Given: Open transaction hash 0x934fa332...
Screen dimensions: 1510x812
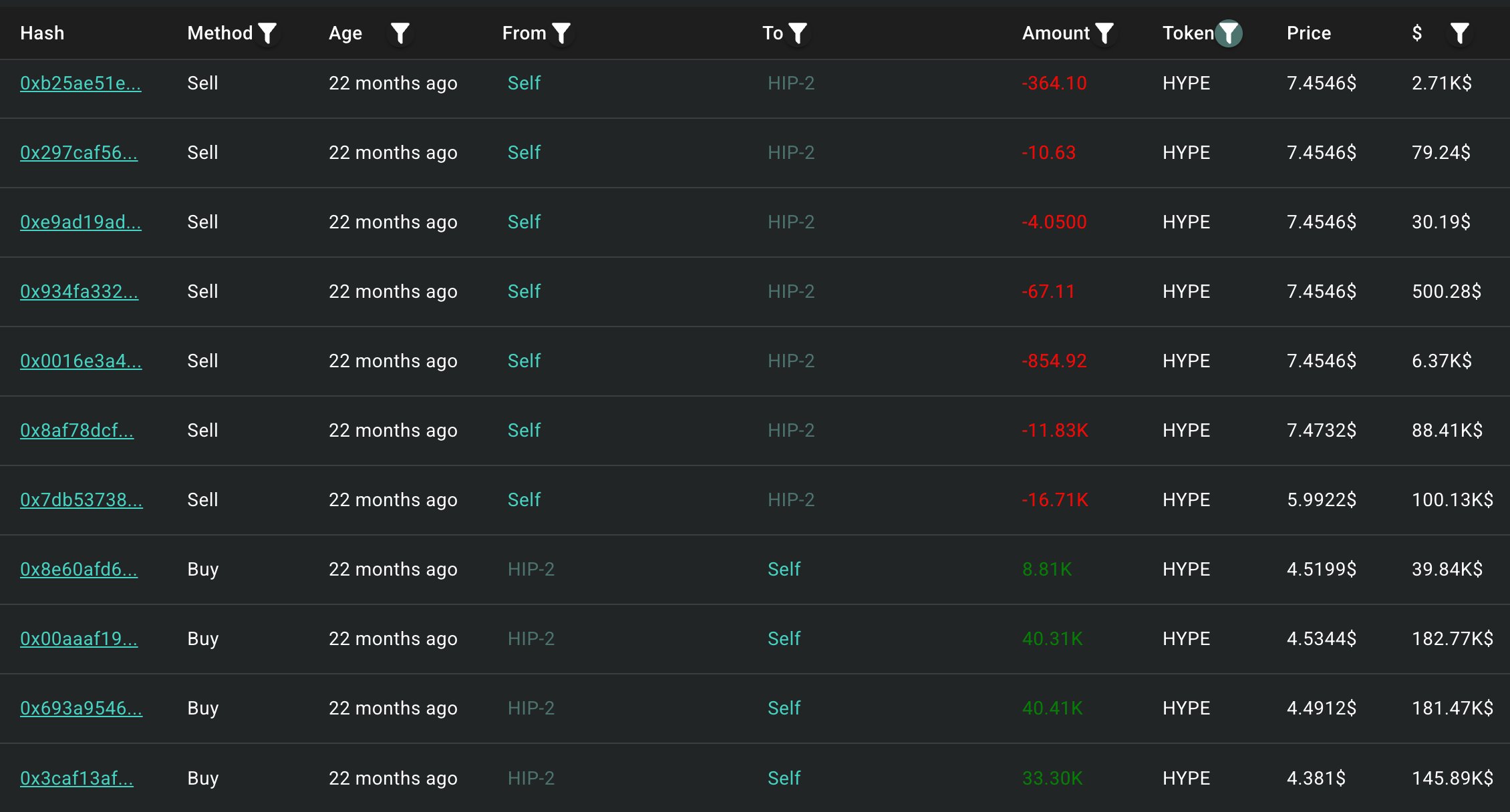Looking at the screenshot, I should [x=80, y=291].
